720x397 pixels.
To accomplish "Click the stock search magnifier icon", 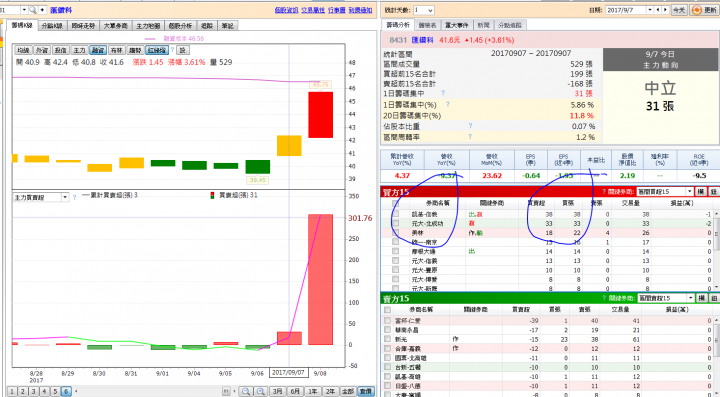I will click(33, 10).
